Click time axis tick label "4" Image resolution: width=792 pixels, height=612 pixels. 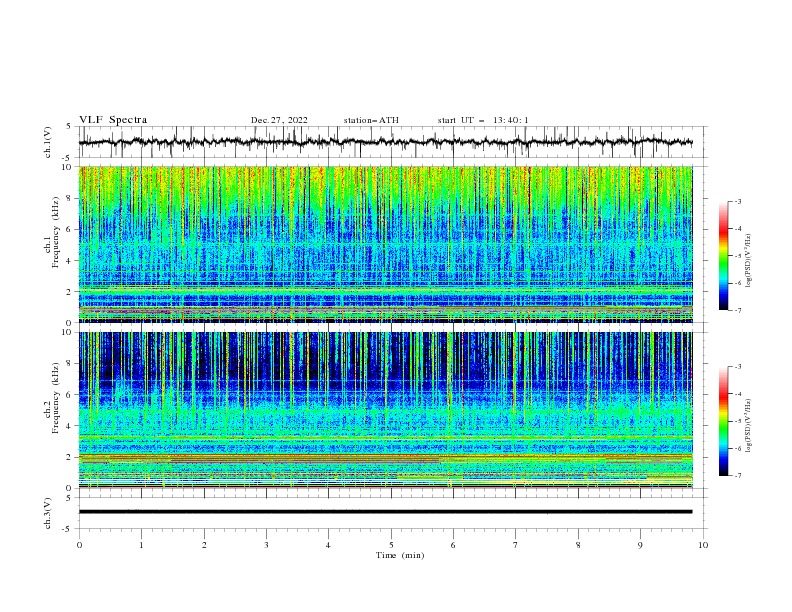[x=328, y=545]
